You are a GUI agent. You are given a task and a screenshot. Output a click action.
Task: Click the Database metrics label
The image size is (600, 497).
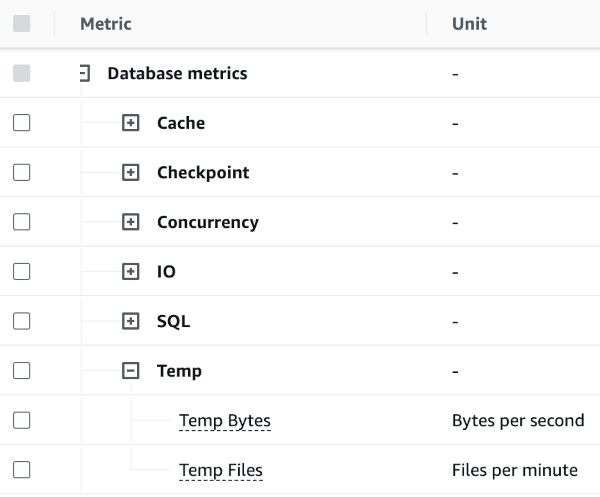(178, 73)
